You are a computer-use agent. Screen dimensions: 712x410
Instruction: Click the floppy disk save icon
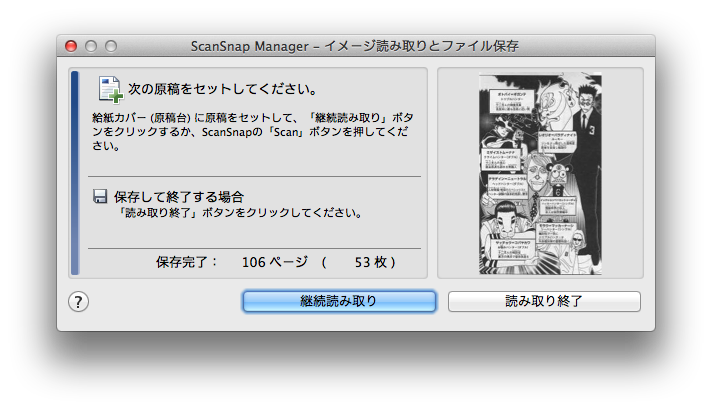pyautogui.click(x=100, y=196)
